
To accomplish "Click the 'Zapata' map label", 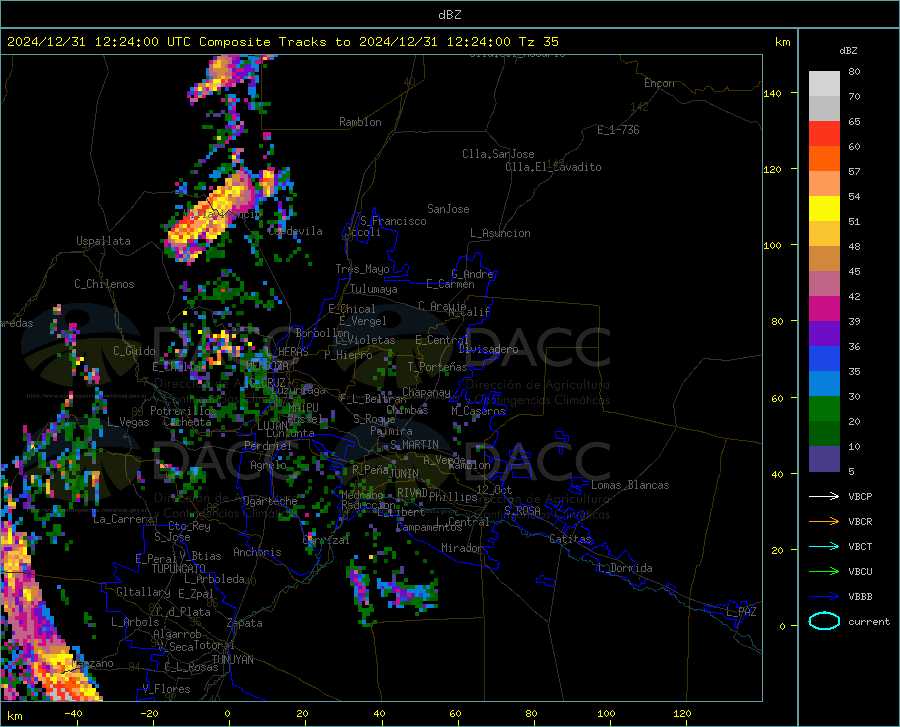I will [245, 623].
